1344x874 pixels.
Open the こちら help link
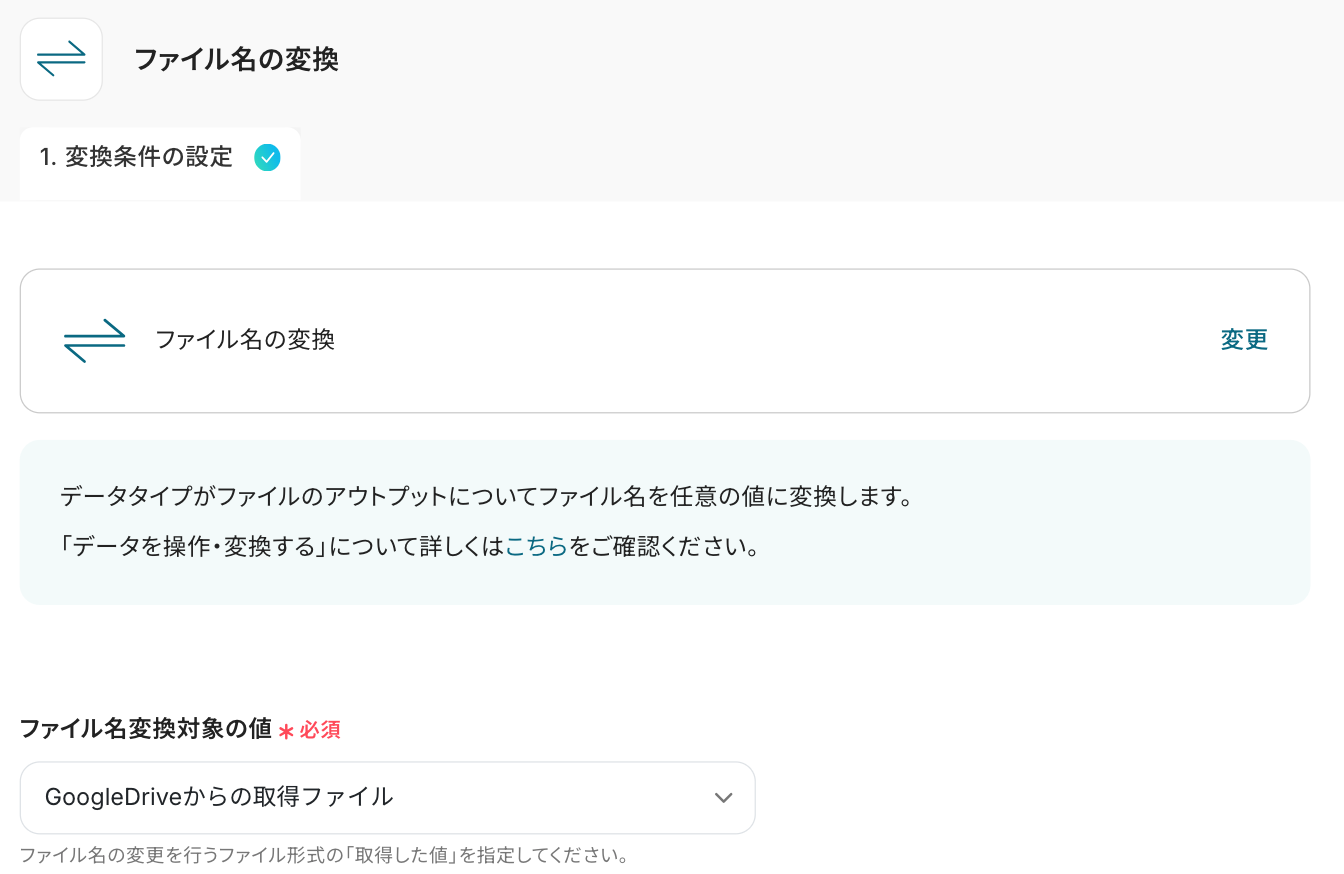(537, 547)
